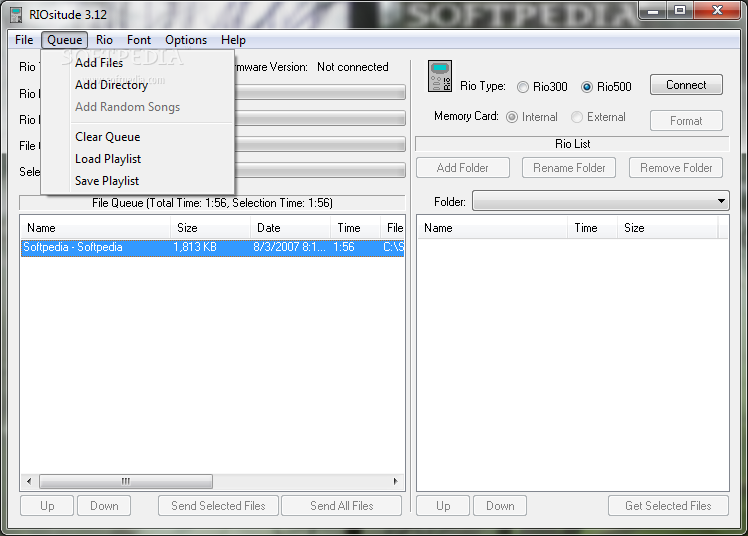Click file queue horizontal scrollbar thumb

126,481
